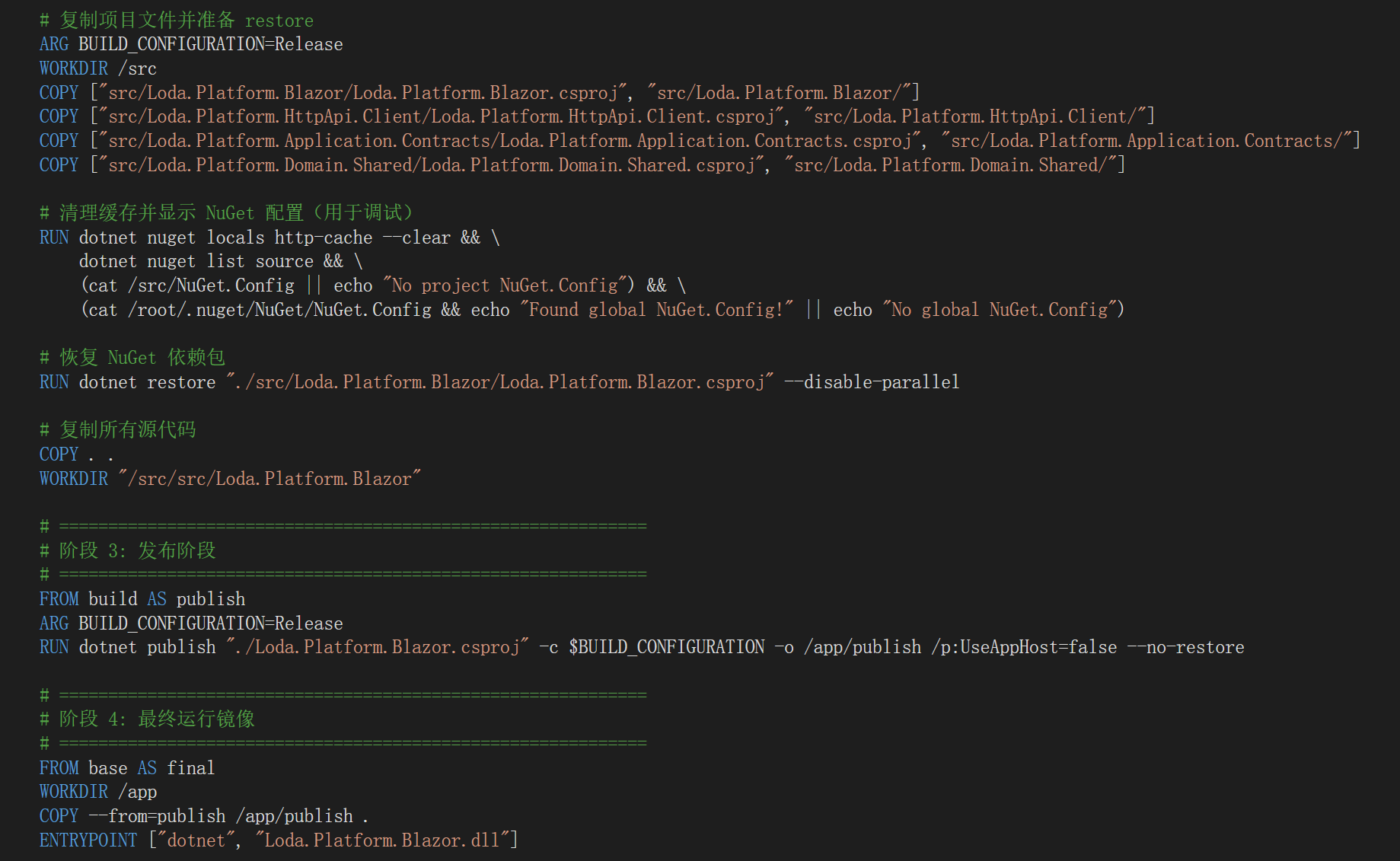Click the ENTRYPOINT keyword on the last line
The width and height of the screenshot is (1400, 861).
88,840
